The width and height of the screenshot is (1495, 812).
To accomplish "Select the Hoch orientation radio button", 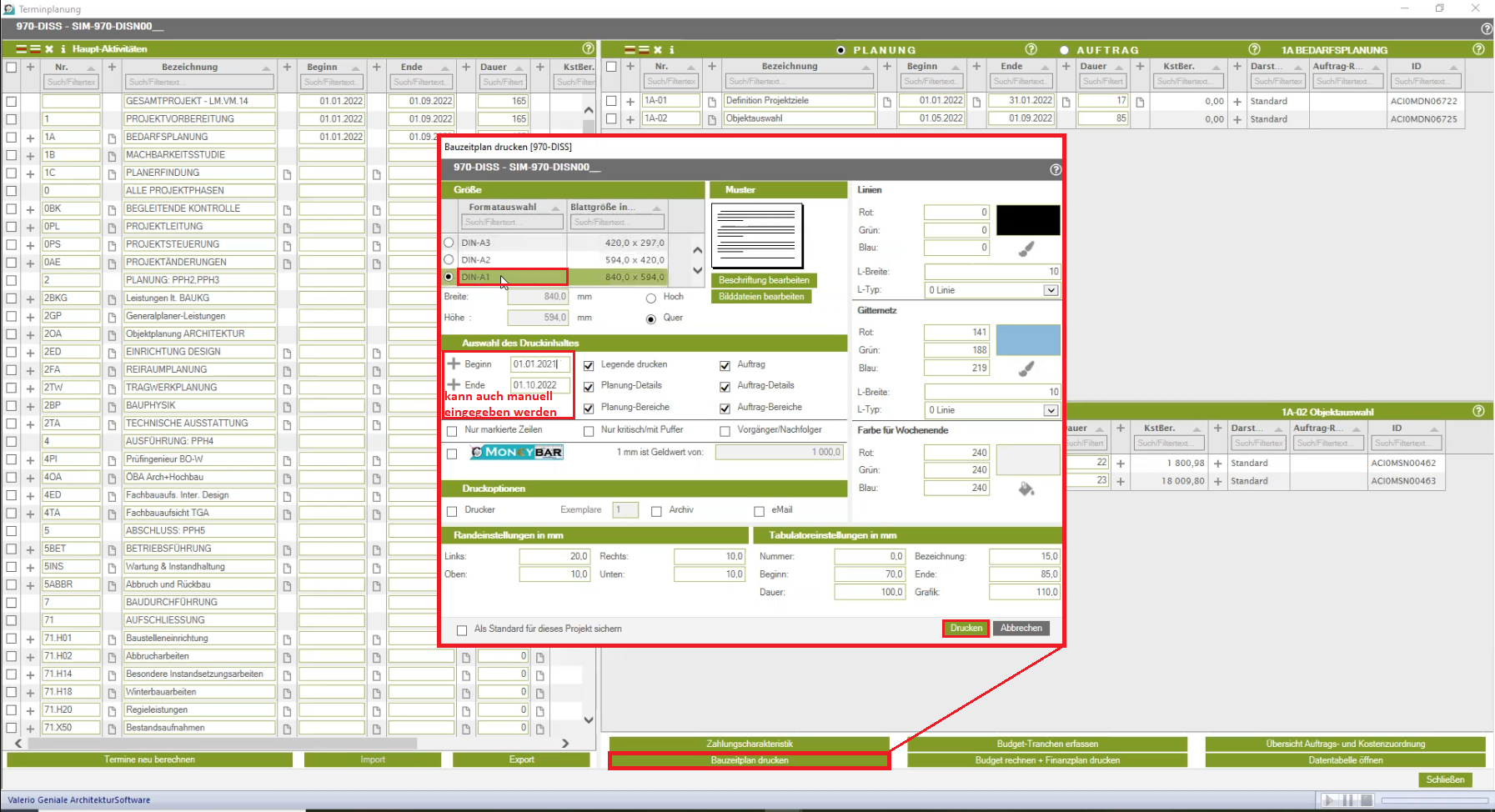I will pos(651,298).
